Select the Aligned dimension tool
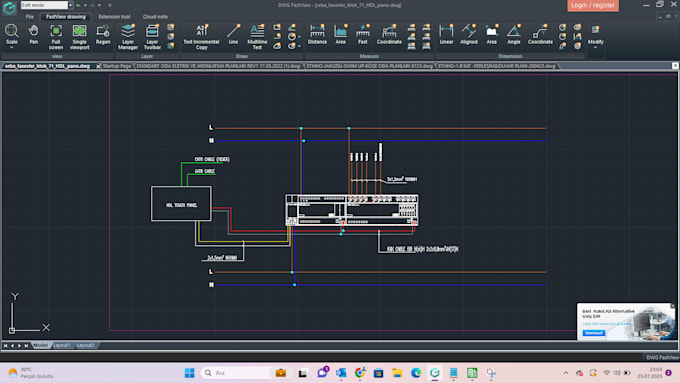This screenshot has width=680, height=383. (469, 34)
